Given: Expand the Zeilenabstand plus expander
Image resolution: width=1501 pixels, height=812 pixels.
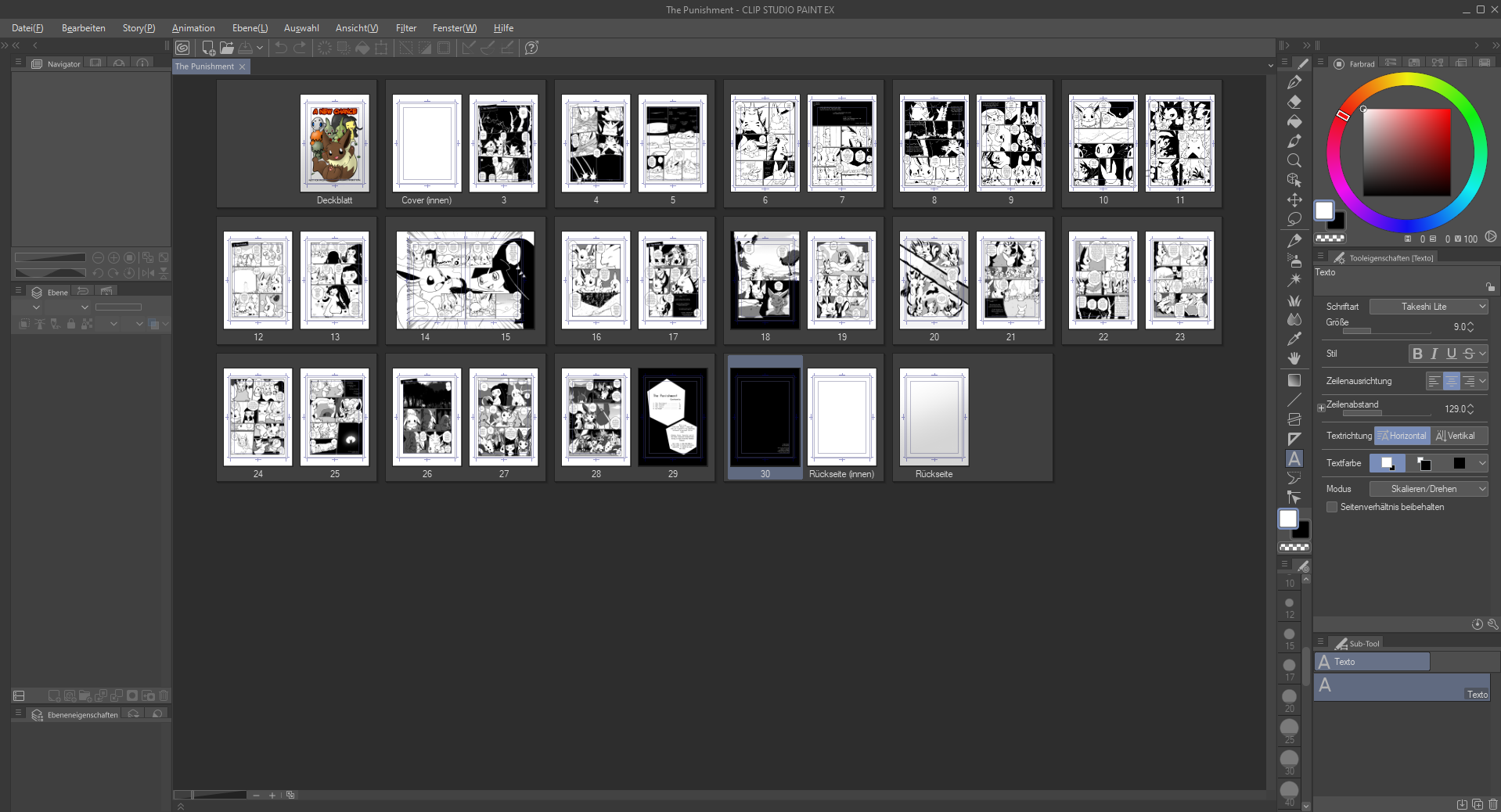Looking at the screenshot, I should tap(1321, 408).
